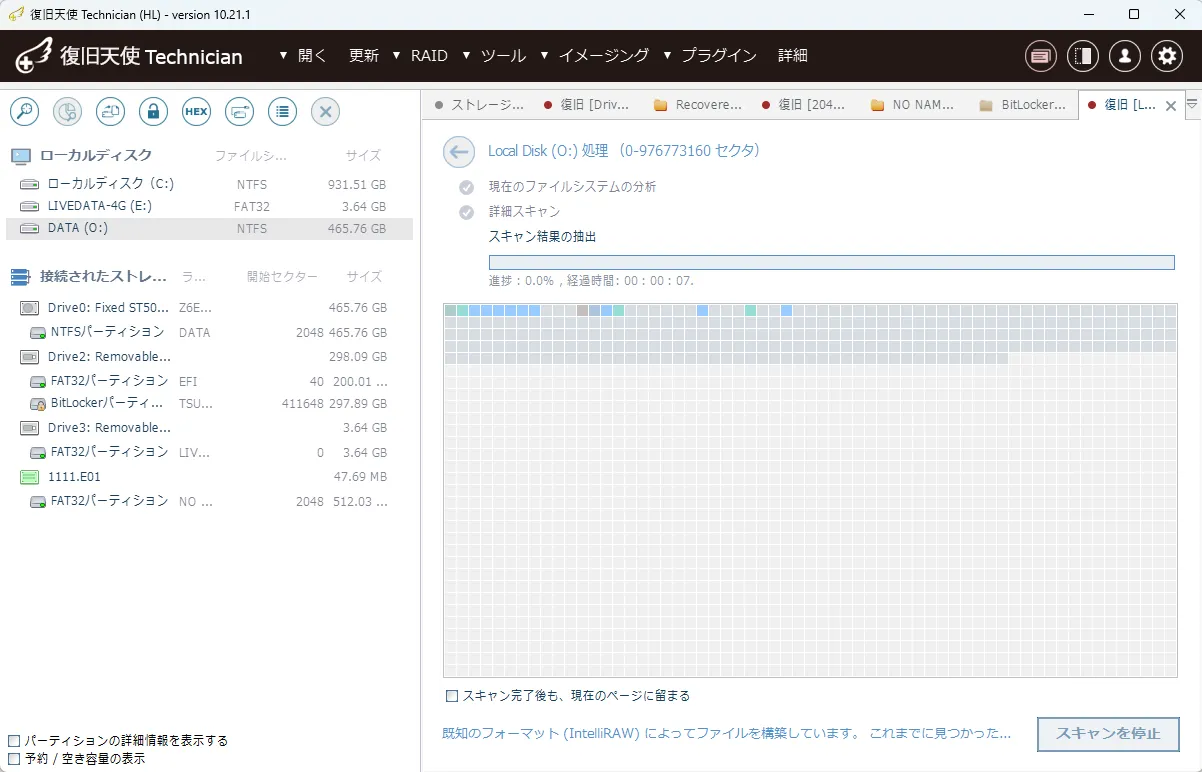The height and width of the screenshot is (772, 1202).
Task: Click the 復旧天使 Technician logo
Action: (129, 56)
